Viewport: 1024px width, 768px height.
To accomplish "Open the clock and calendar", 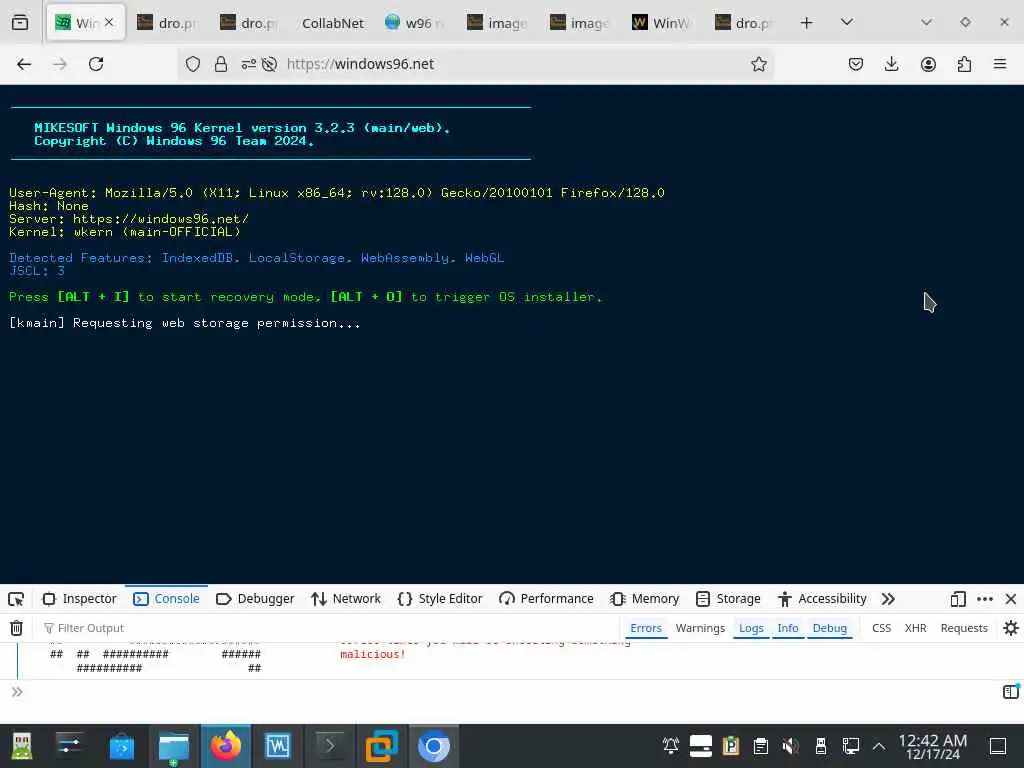I will [x=932, y=746].
